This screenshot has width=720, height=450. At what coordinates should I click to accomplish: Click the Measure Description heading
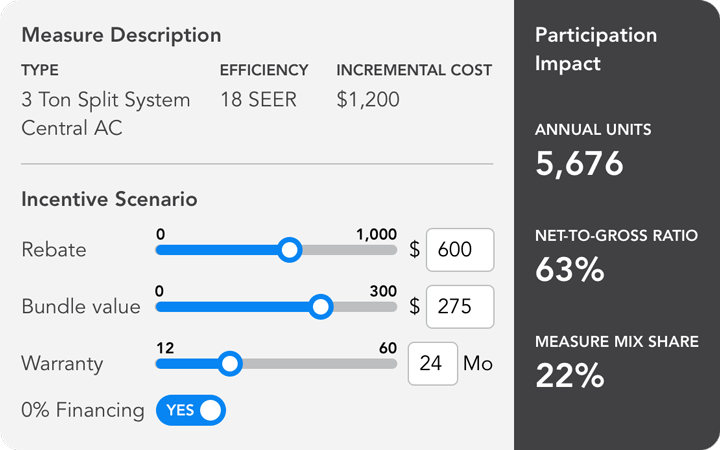(121, 35)
